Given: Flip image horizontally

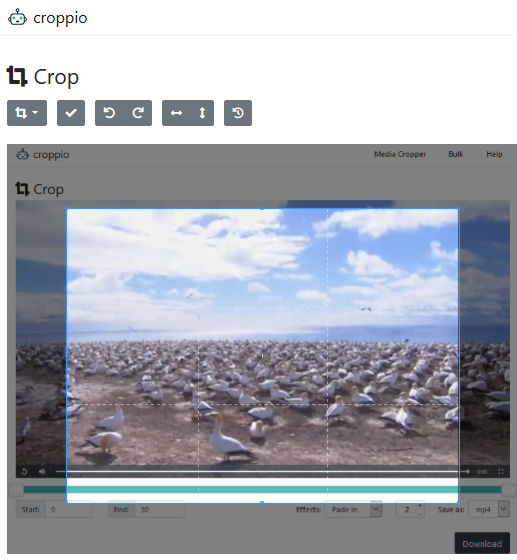Looking at the screenshot, I should click(x=176, y=113).
